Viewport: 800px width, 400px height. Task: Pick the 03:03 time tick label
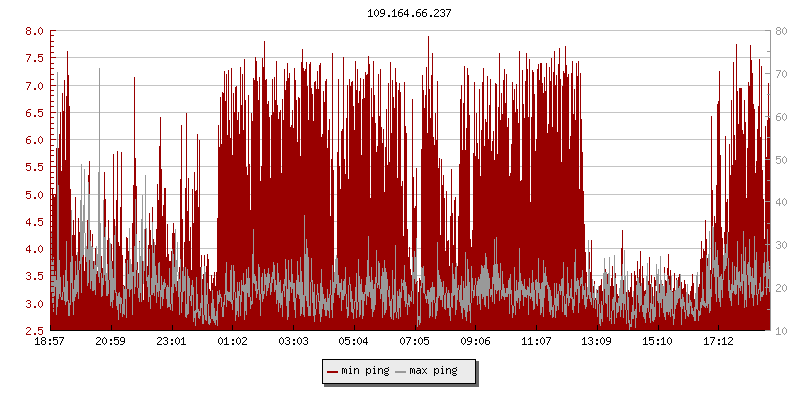[x=293, y=341]
